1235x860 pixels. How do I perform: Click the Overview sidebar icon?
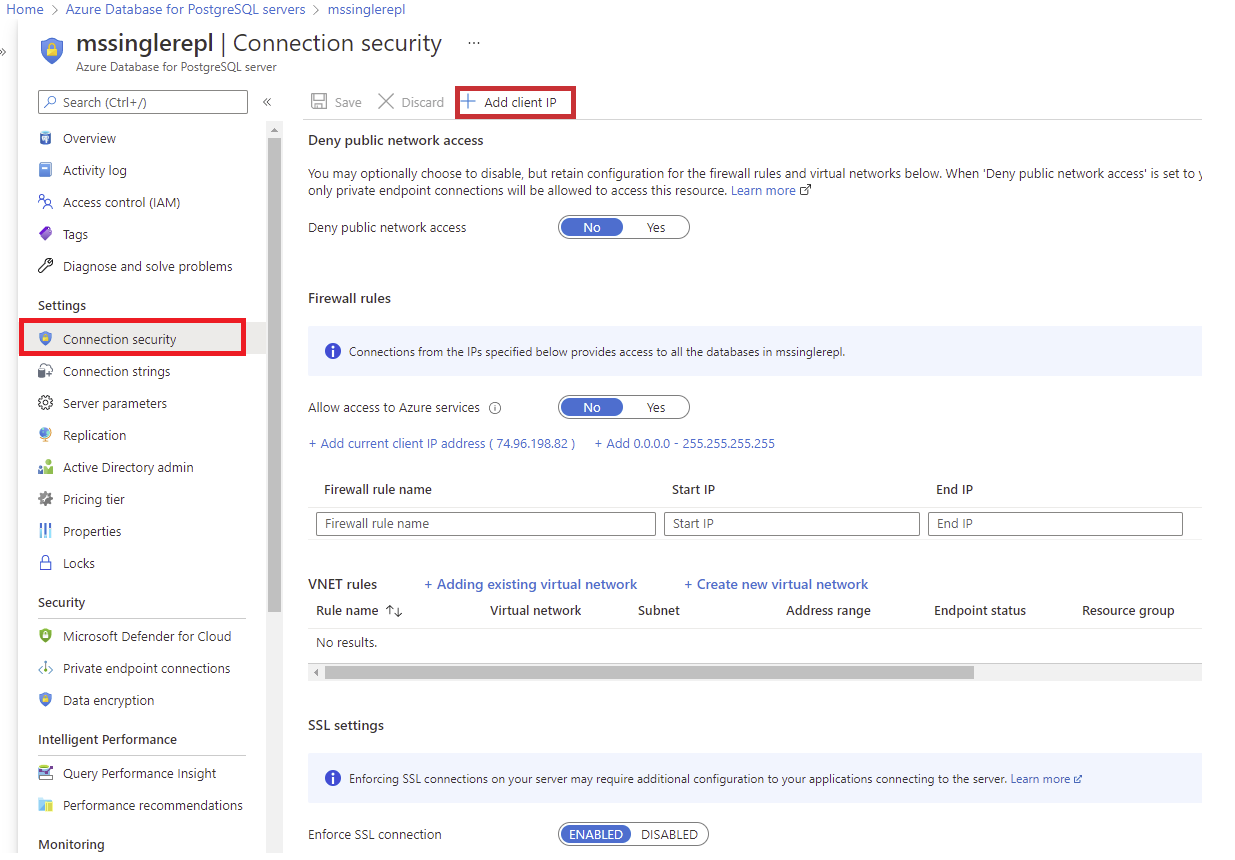point(45,138)
